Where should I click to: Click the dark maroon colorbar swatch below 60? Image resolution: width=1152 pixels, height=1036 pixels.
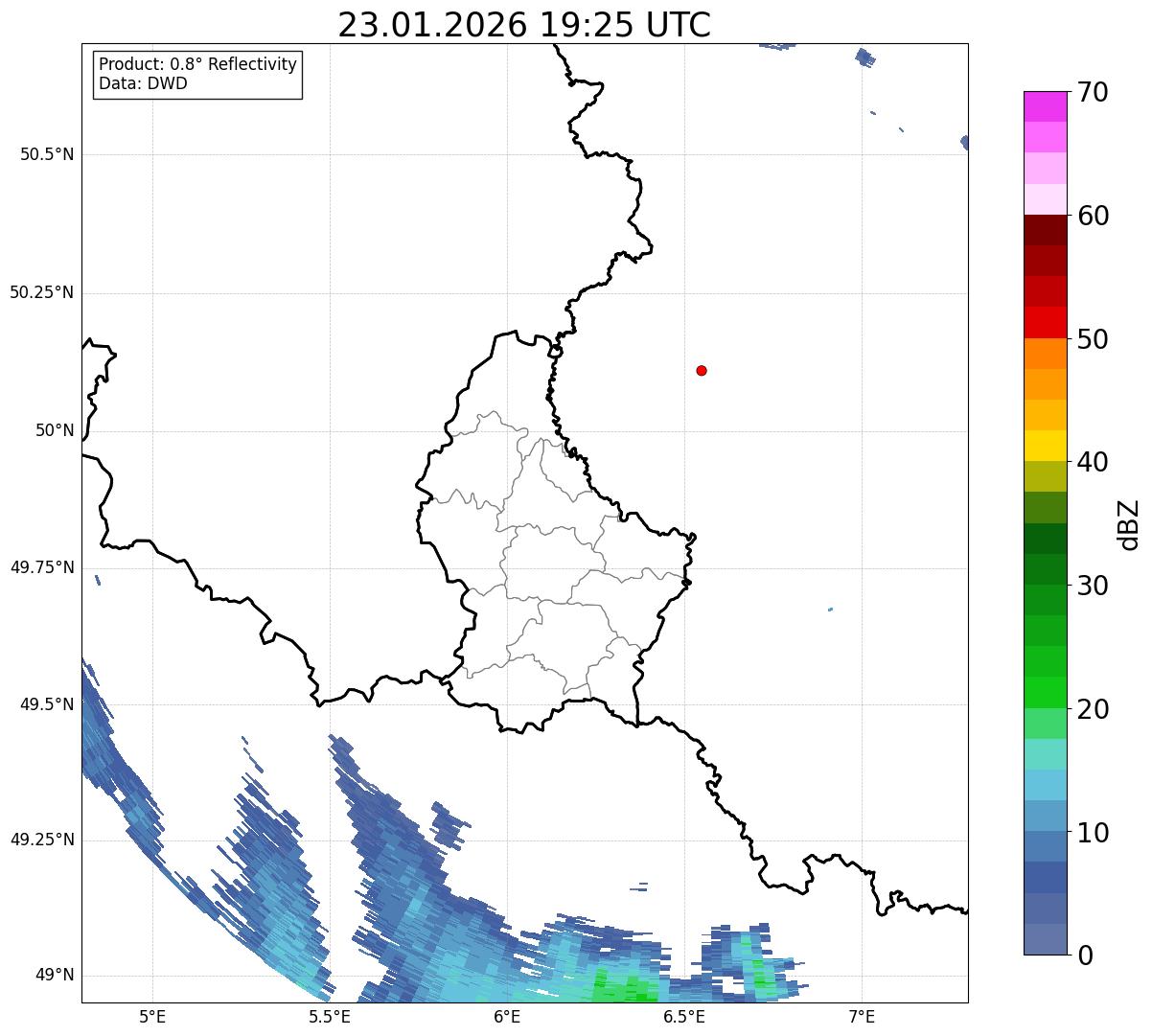coord(1045,230)
